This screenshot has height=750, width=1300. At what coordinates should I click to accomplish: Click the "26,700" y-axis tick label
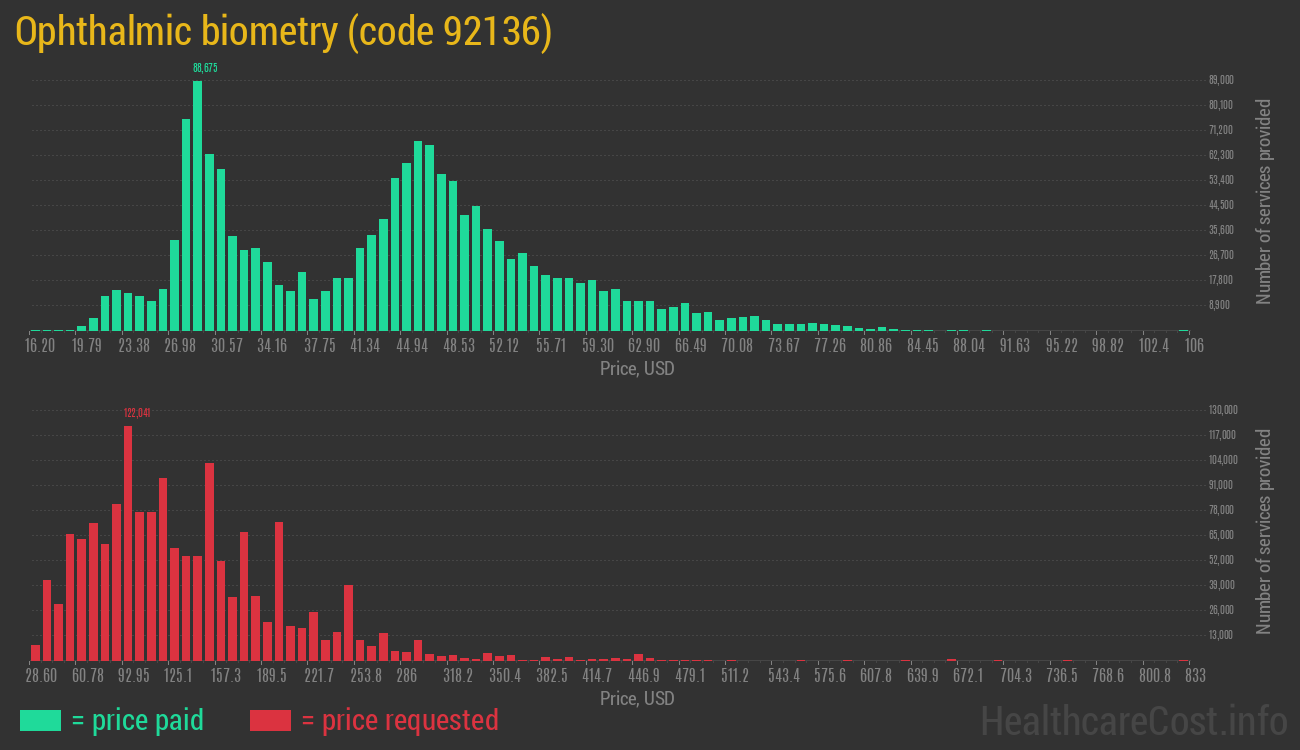point(1221,255)
